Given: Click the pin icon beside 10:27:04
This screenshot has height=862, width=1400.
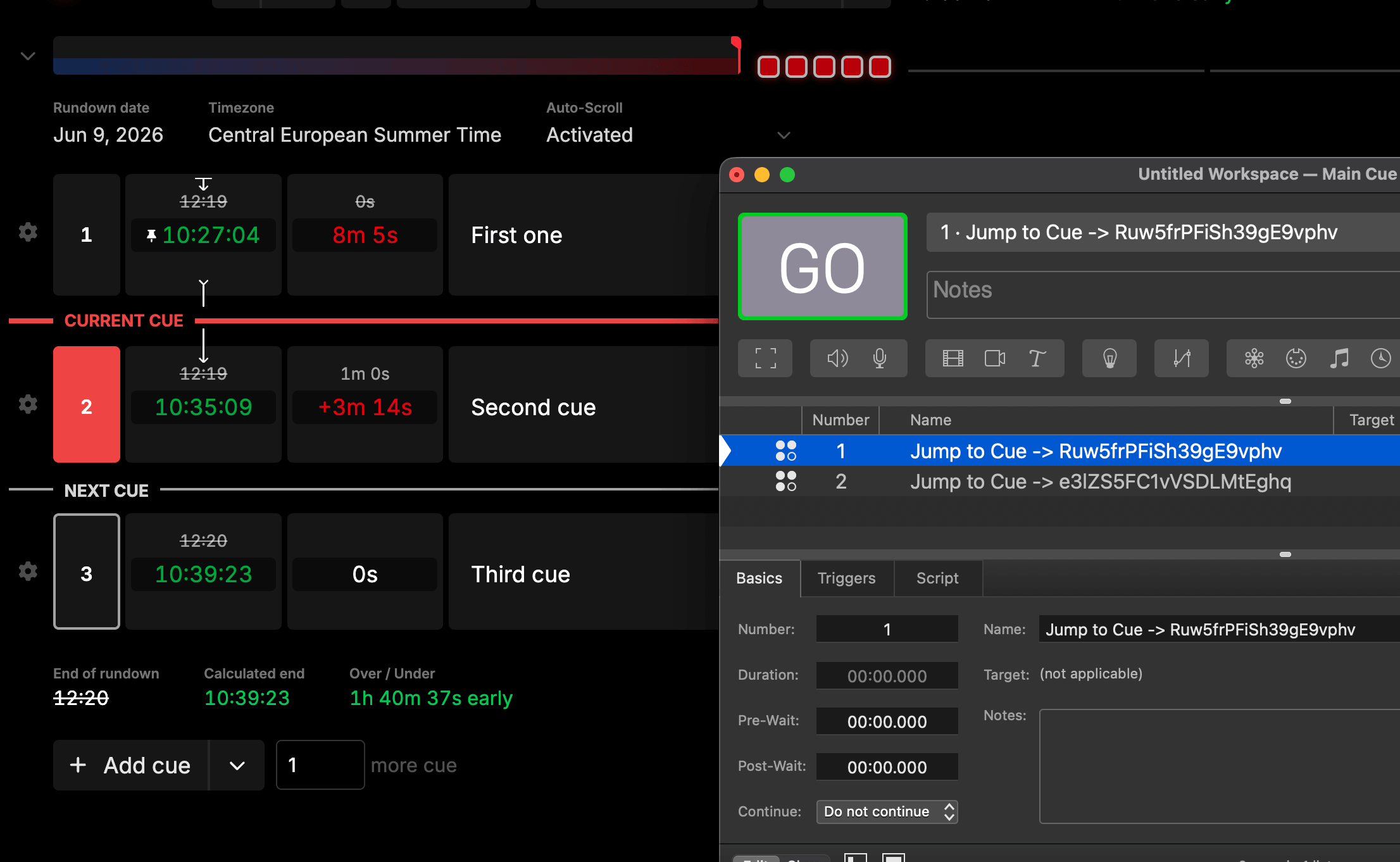Looking at the screenshot, I should 151,235.
